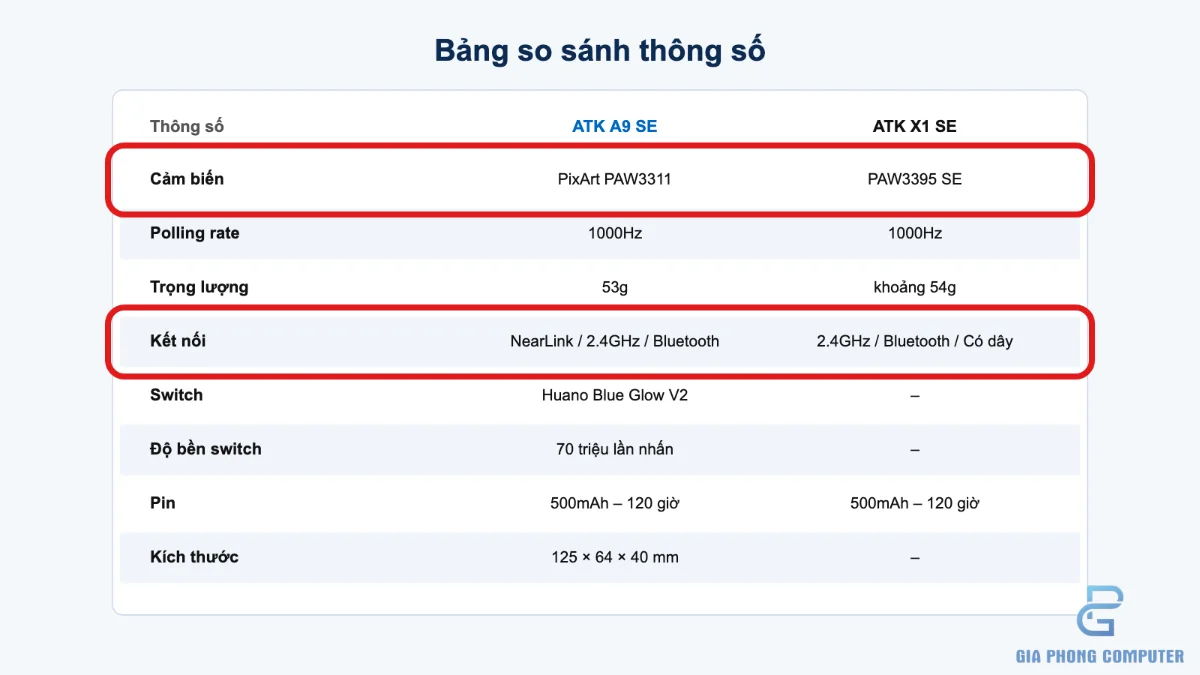Click the title "Bảng so sánh thông số"

pos(600,50)
